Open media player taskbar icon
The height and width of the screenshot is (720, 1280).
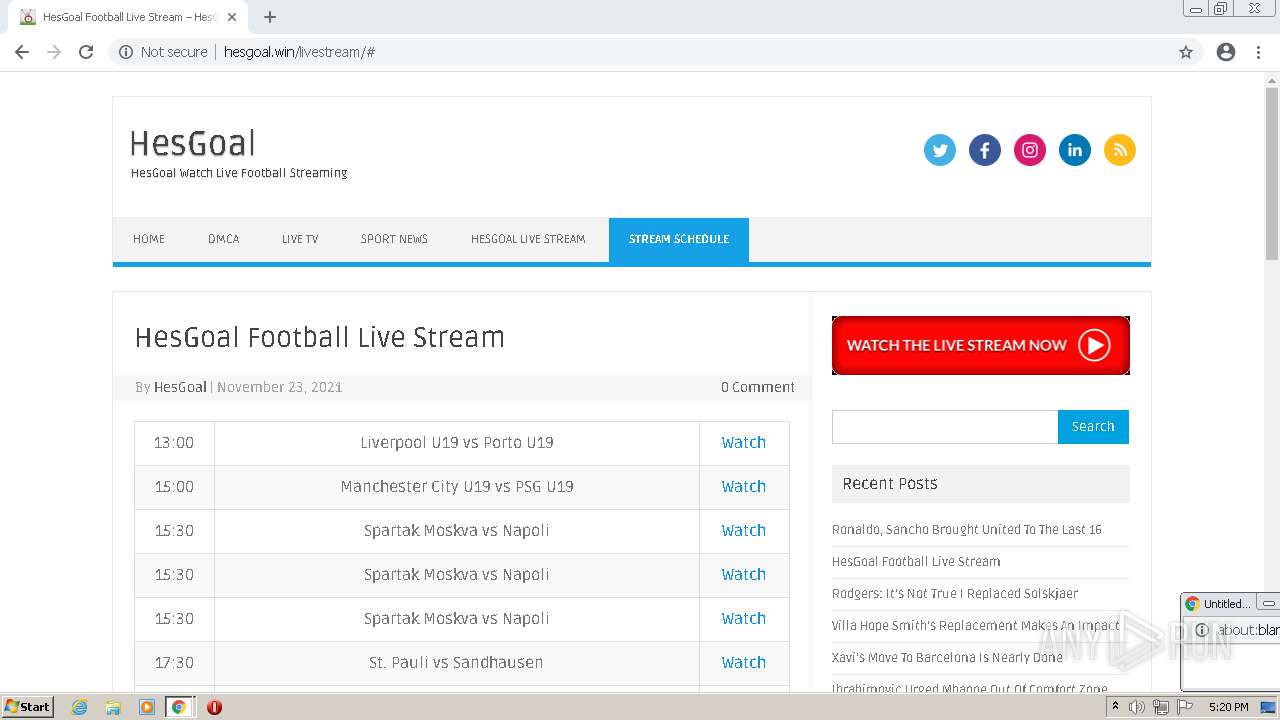click(146, 707)
